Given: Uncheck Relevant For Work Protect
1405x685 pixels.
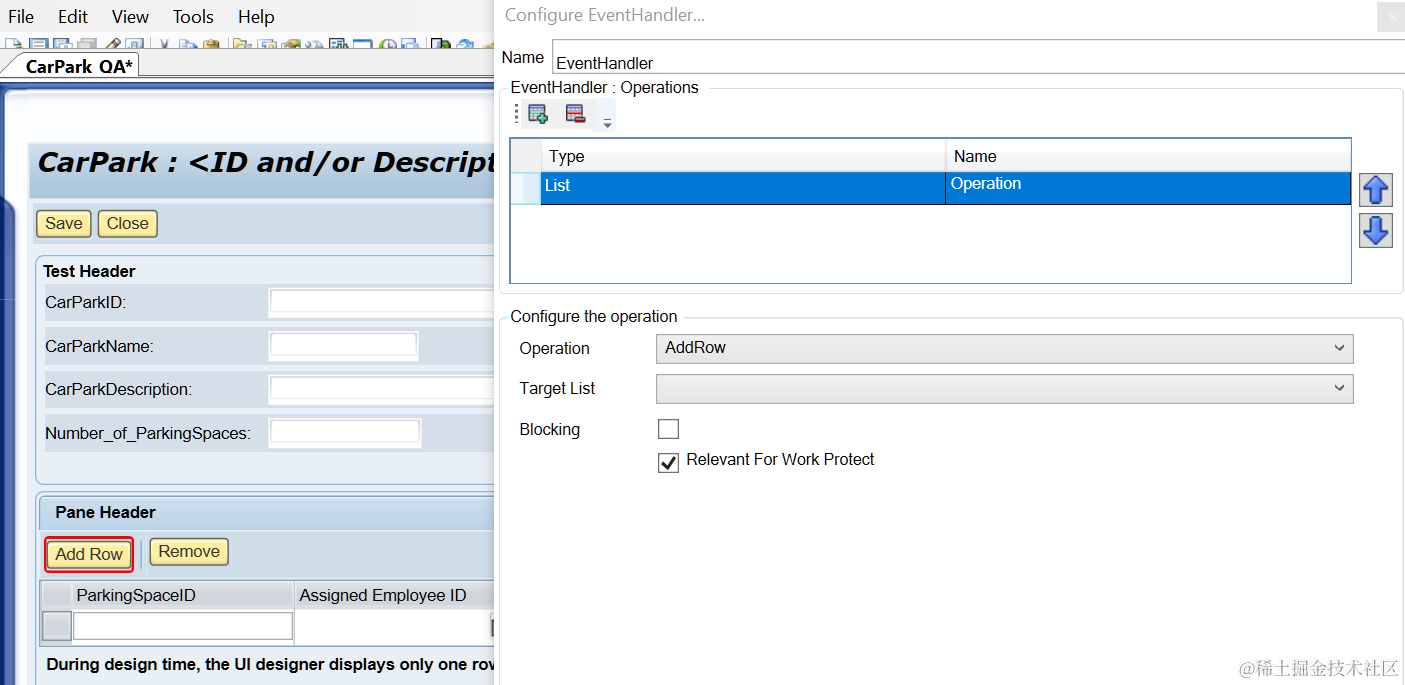Looking at the screenshot, I should 668,463.
